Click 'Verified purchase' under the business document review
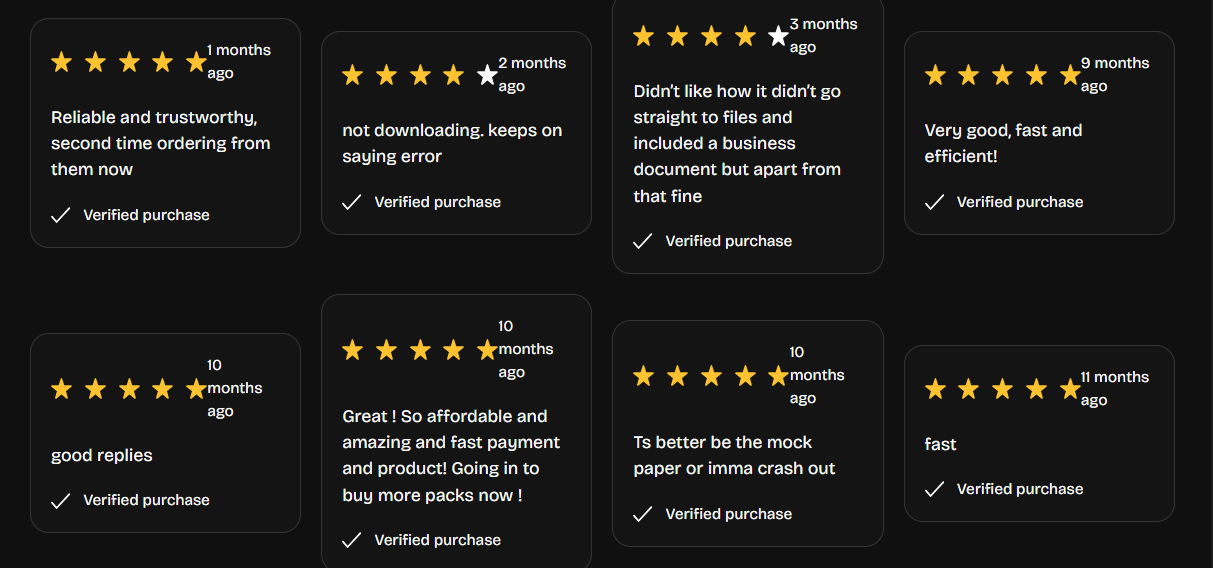This screenshot has width=1213, height=568. pos(728,241)
